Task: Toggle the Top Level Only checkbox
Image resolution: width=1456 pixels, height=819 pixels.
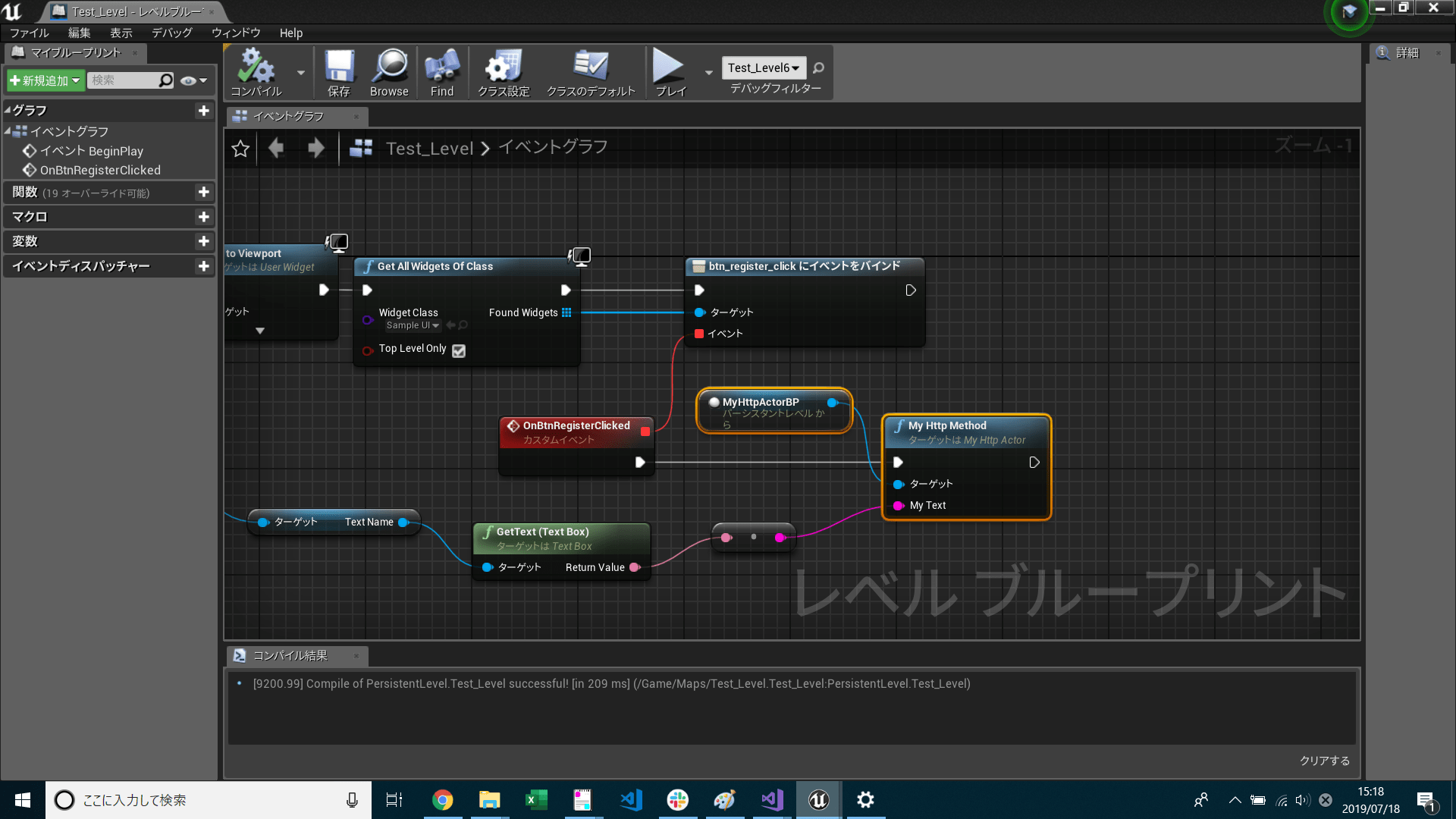Action: [459, 350]
